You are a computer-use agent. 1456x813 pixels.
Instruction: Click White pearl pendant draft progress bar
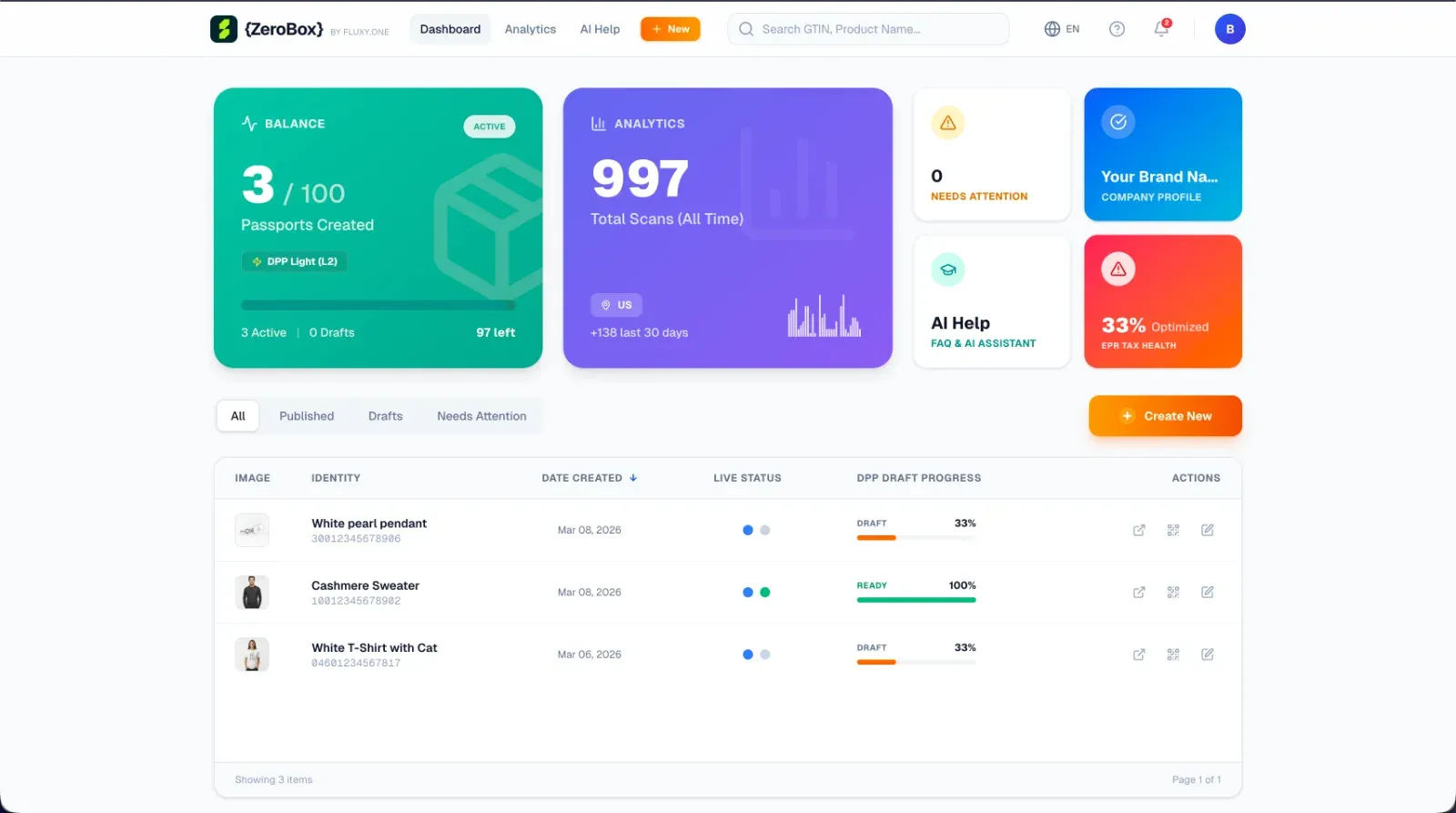point(916,538)
